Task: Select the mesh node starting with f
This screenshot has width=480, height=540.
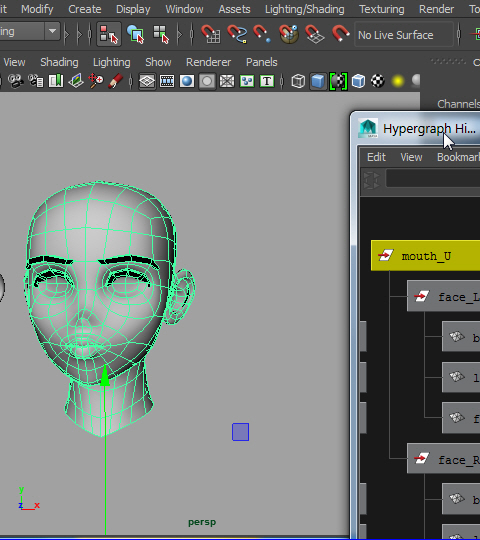Action: point(461,418)
